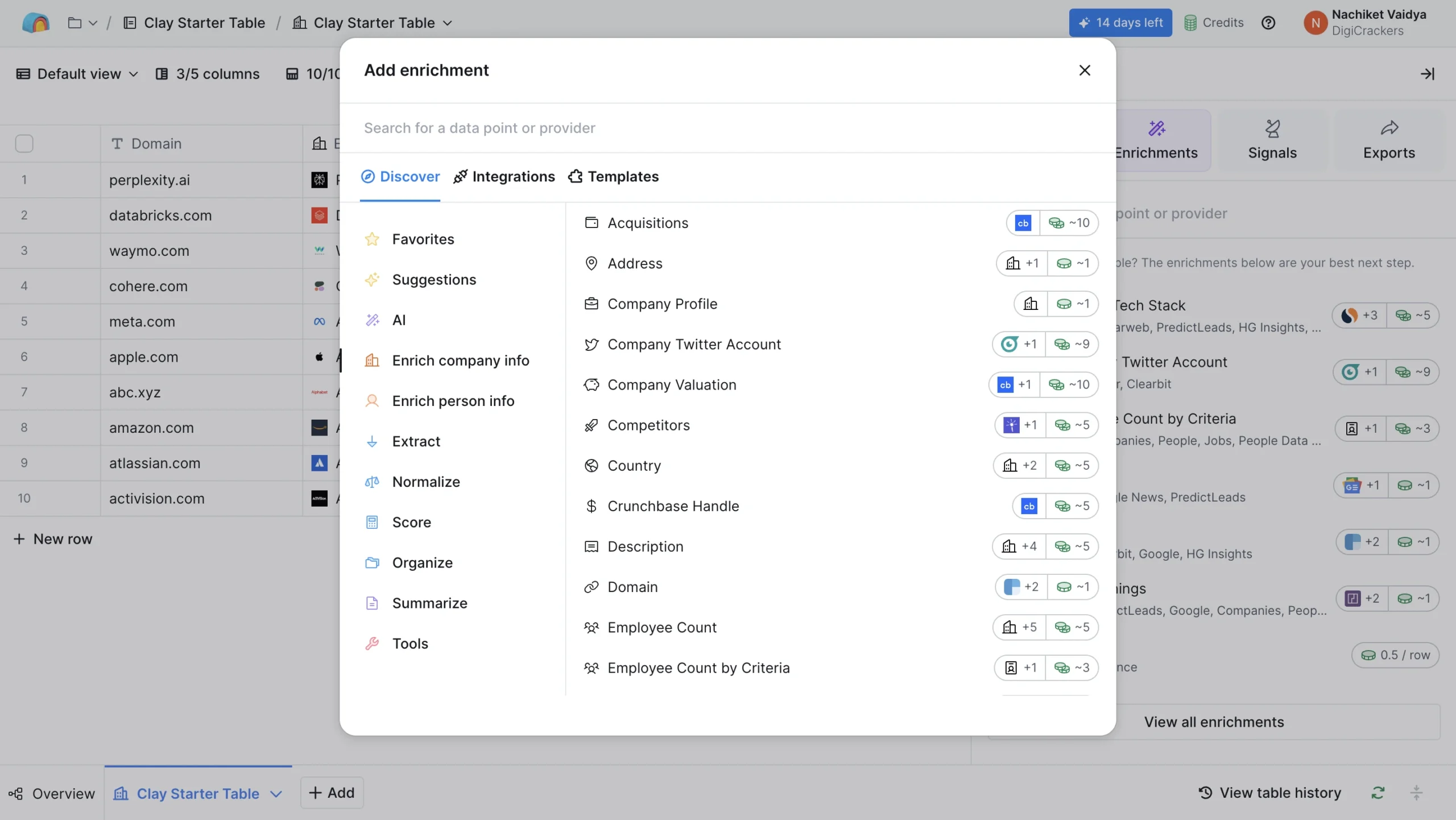Switch to the Integrations tab
Image resolution: width=1456 pixels, height=820 pixels.
tap(503, 177)
